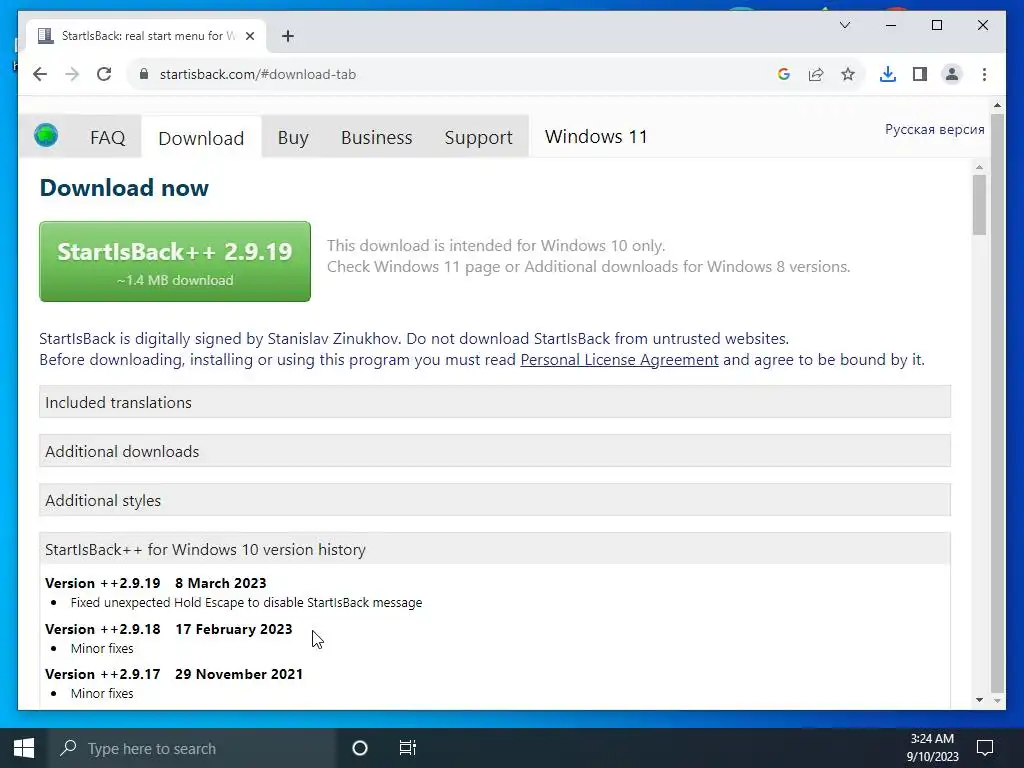Expand Additional downloads section
Screen dimensions: 1024x768
[x=495, y=451]
